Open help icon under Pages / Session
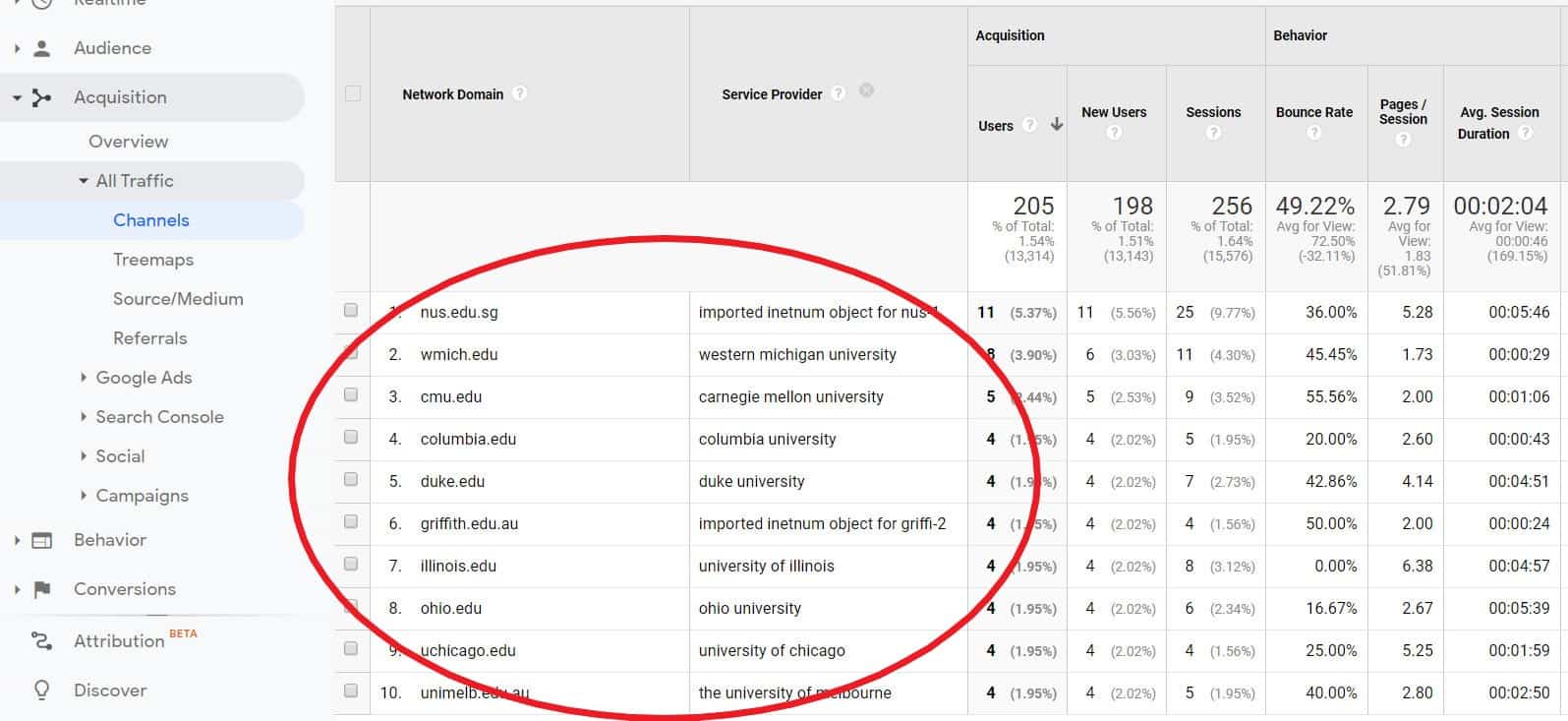Viewport: 1568px width, 721px height. (x=1403, y=139)
